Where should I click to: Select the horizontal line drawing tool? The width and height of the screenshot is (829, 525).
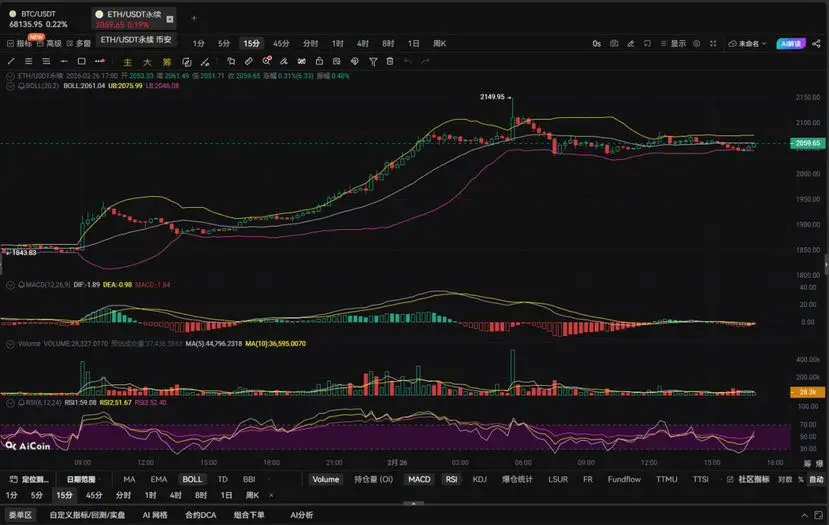point(64,61)
